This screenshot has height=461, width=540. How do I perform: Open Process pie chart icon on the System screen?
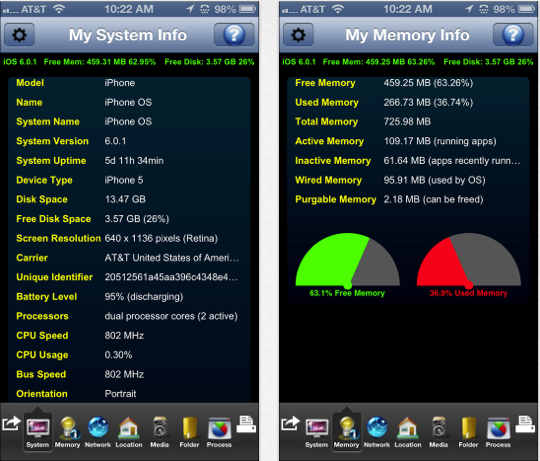click(x=219, y=432)
